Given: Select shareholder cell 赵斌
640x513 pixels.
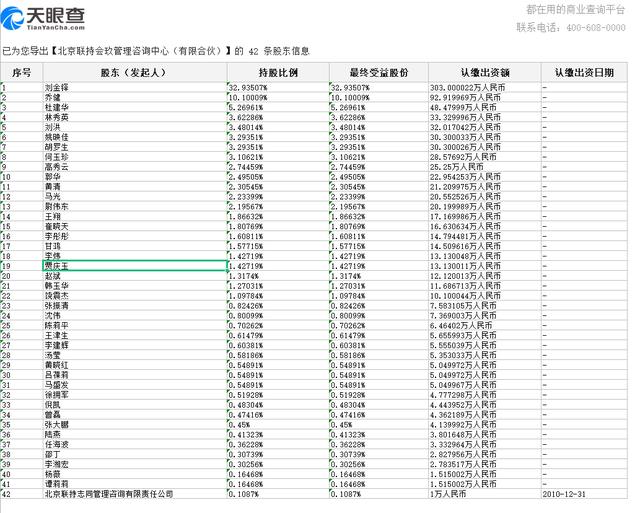Looking at the screenshot, I should (x=135, y=276).
